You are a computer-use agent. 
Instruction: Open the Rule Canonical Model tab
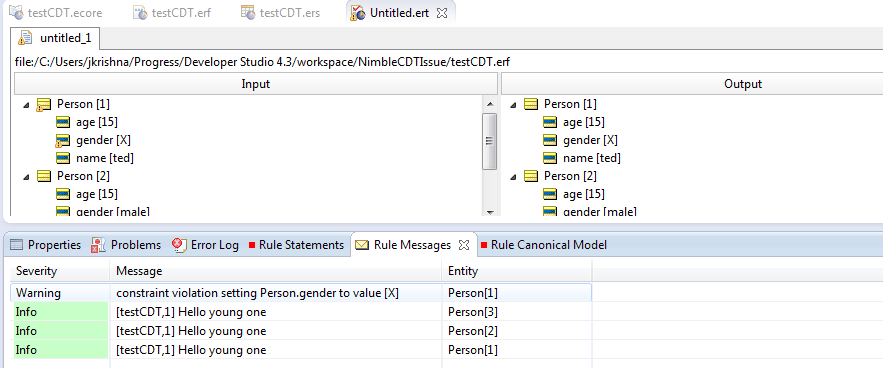coord(544,245)
